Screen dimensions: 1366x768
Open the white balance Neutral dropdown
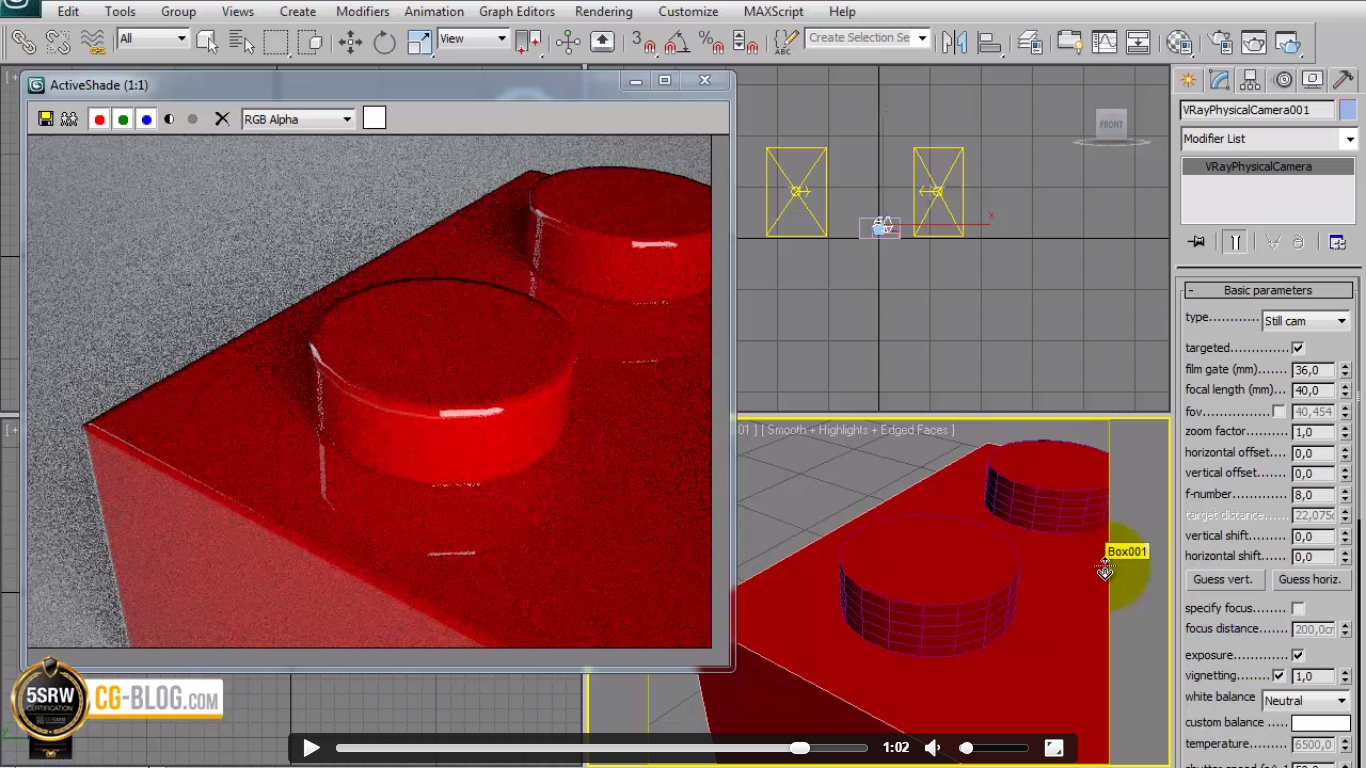point(1306,701)
